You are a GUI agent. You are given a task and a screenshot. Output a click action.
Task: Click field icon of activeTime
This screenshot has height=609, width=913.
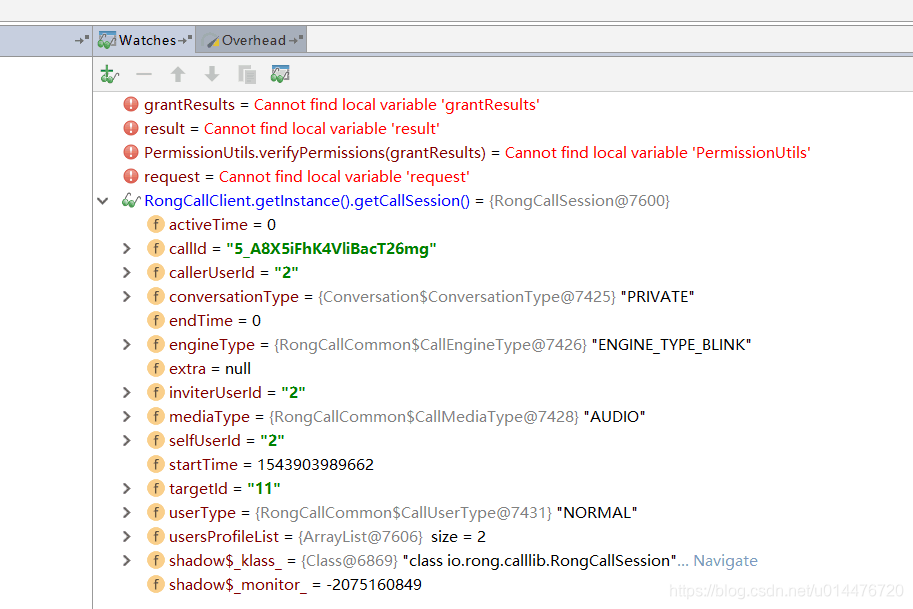[155, 224]
